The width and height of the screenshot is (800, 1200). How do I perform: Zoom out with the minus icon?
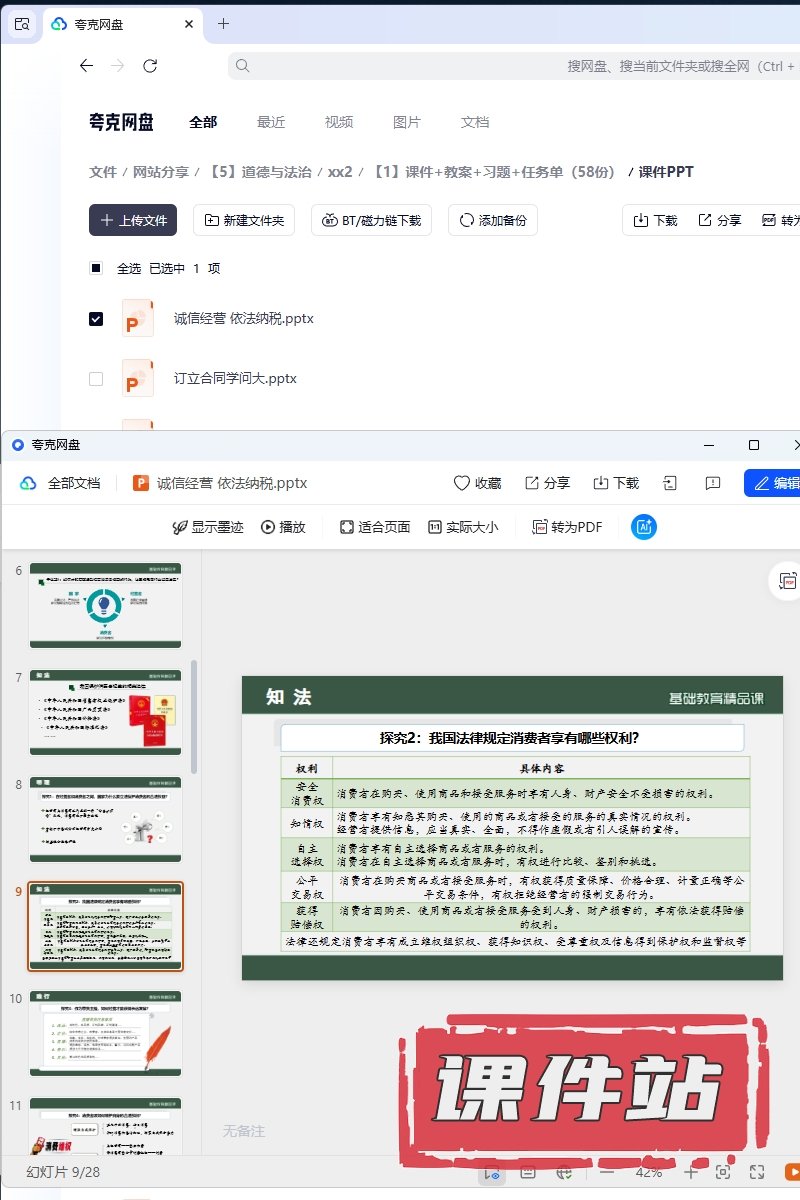(607, 1172)
